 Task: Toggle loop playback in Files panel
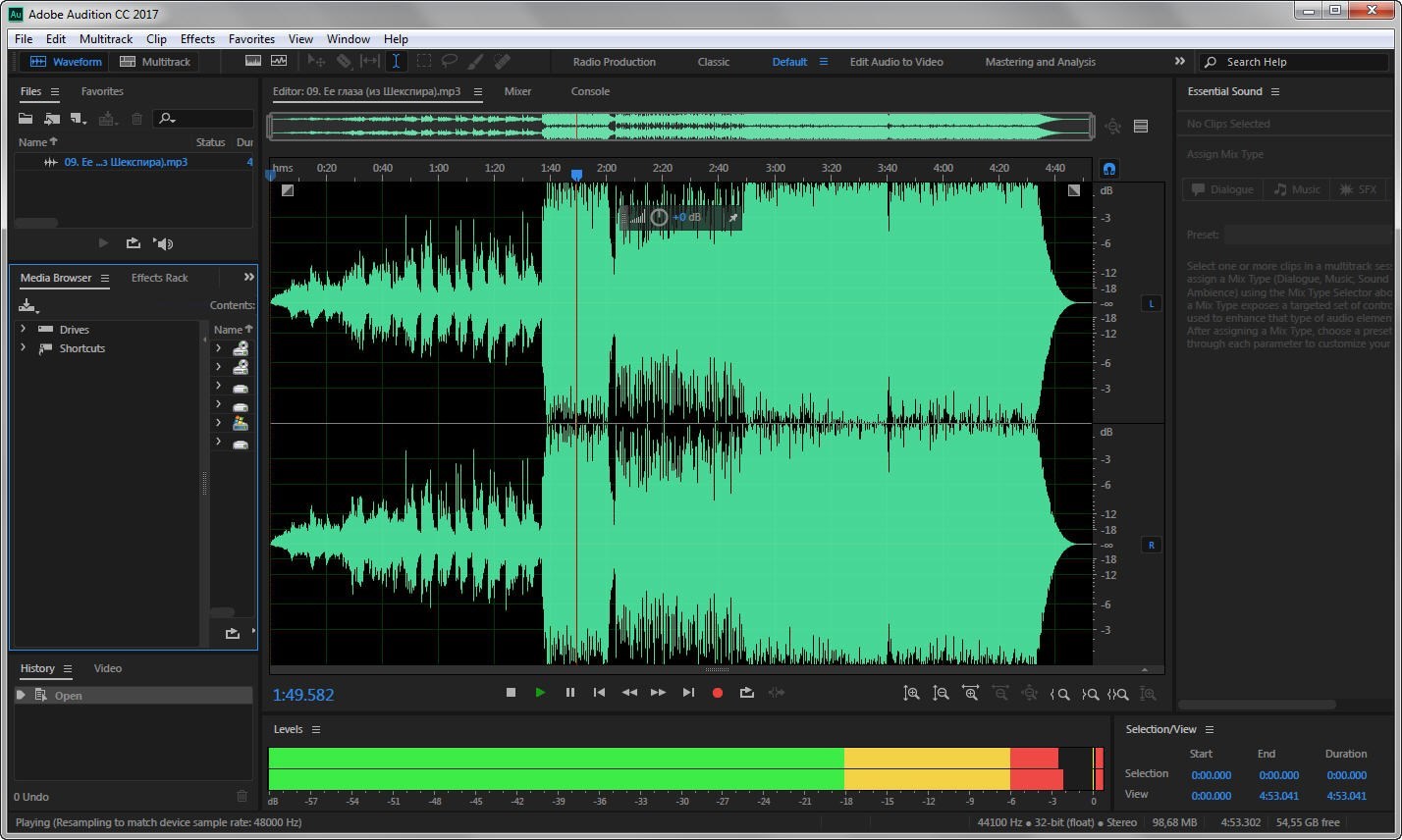(133, 243)
